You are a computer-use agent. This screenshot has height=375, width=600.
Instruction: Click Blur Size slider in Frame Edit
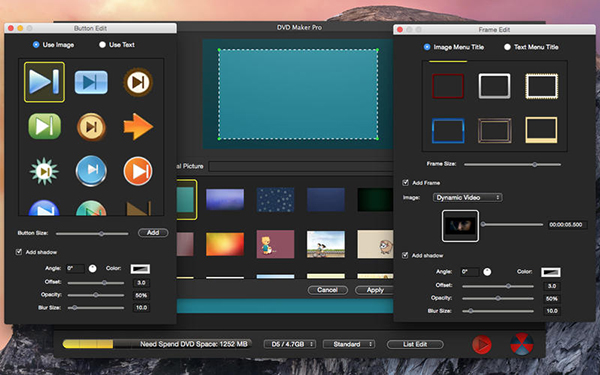[498, 311]
